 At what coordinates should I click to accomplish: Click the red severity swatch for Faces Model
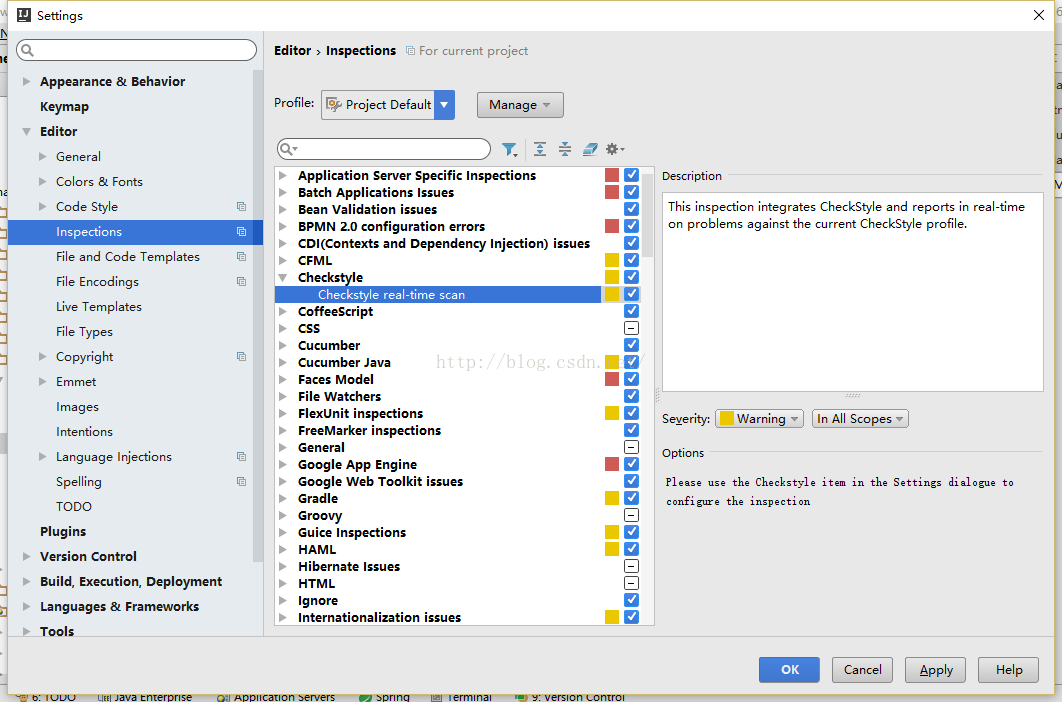point(612,379)
